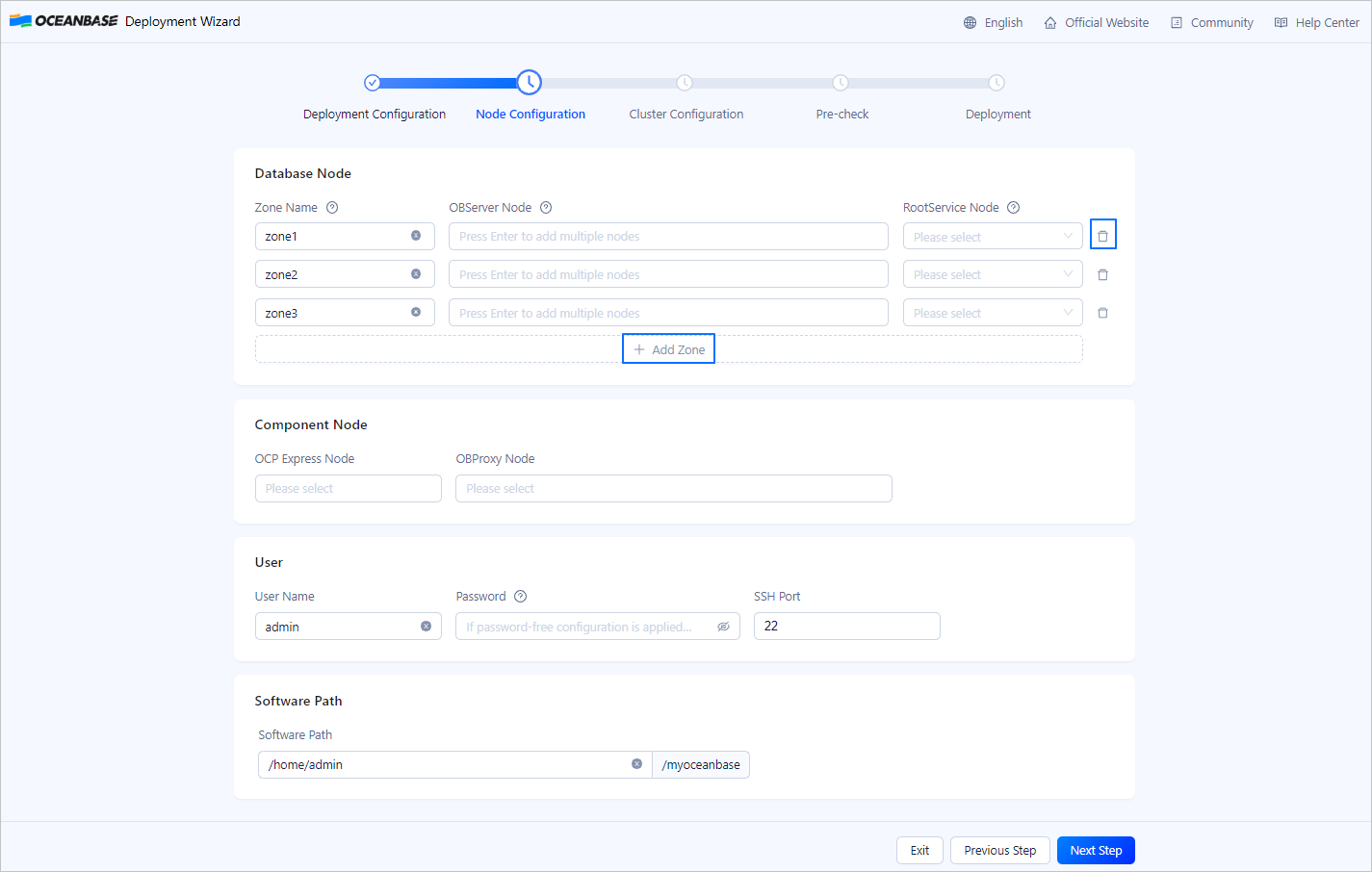Image resolution: width=1372 pixels, height=872 pixels.
Task: Select Cluster Configuration step label
Action: (x=686, y=114)
